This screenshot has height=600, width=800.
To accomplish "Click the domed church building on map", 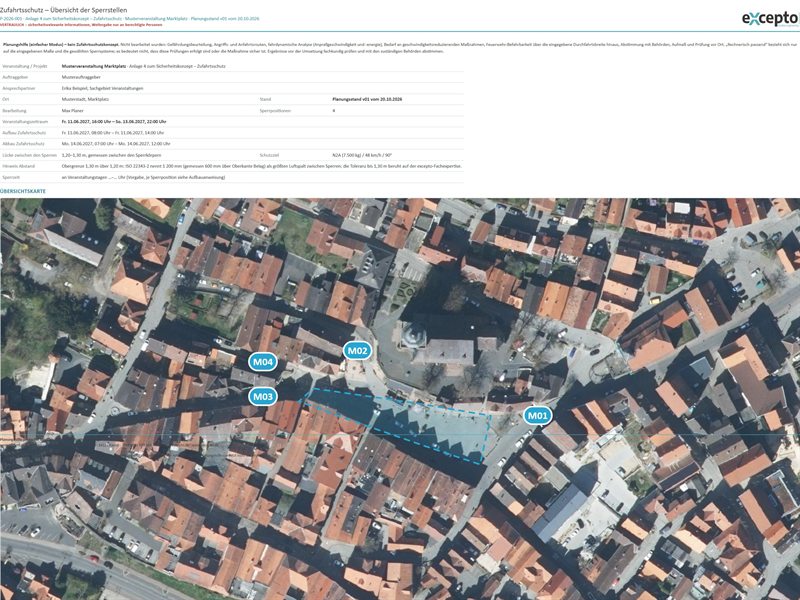I will (414, 334).
